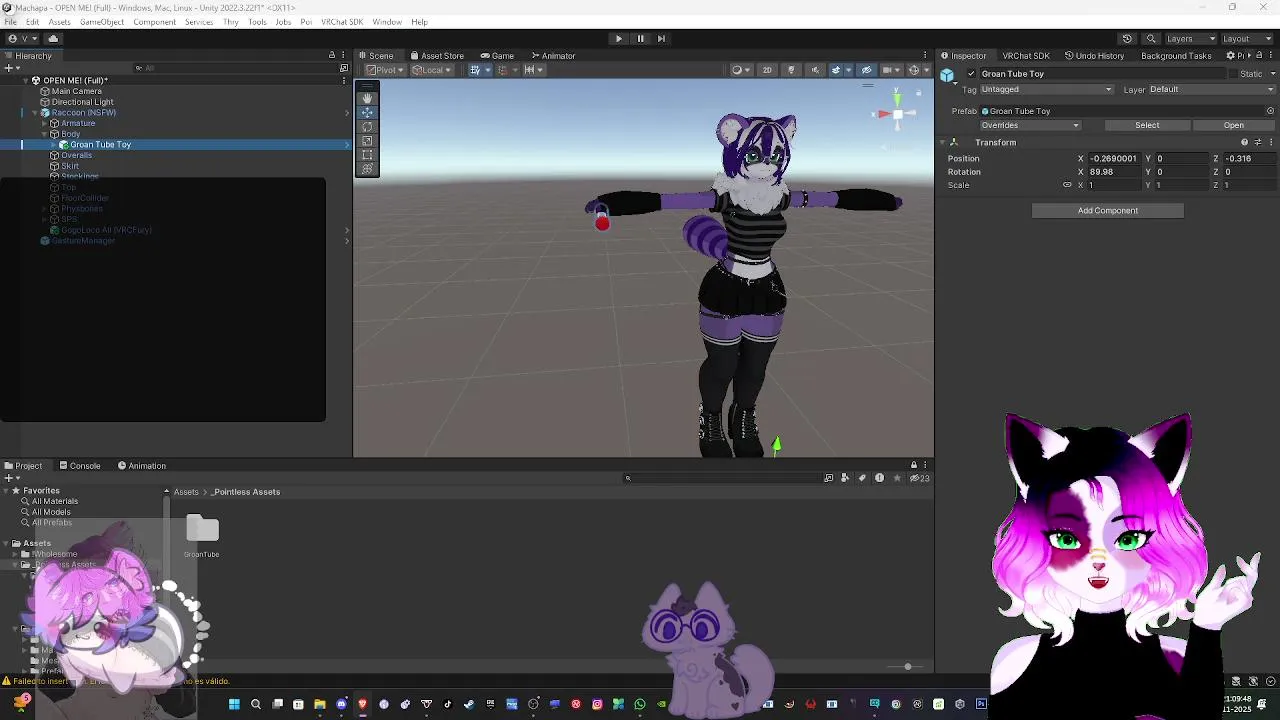Open the GameObject menu

(x=102, y=22)
